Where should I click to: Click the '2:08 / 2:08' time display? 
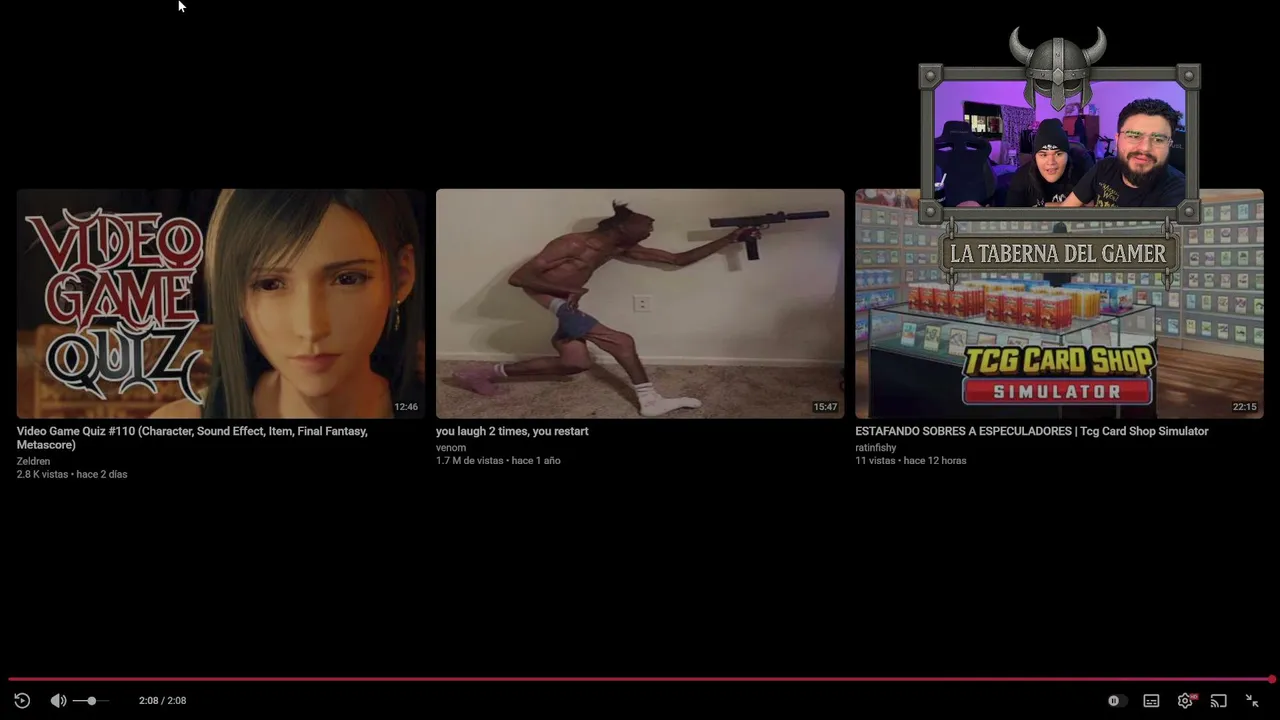pos(162,701)
